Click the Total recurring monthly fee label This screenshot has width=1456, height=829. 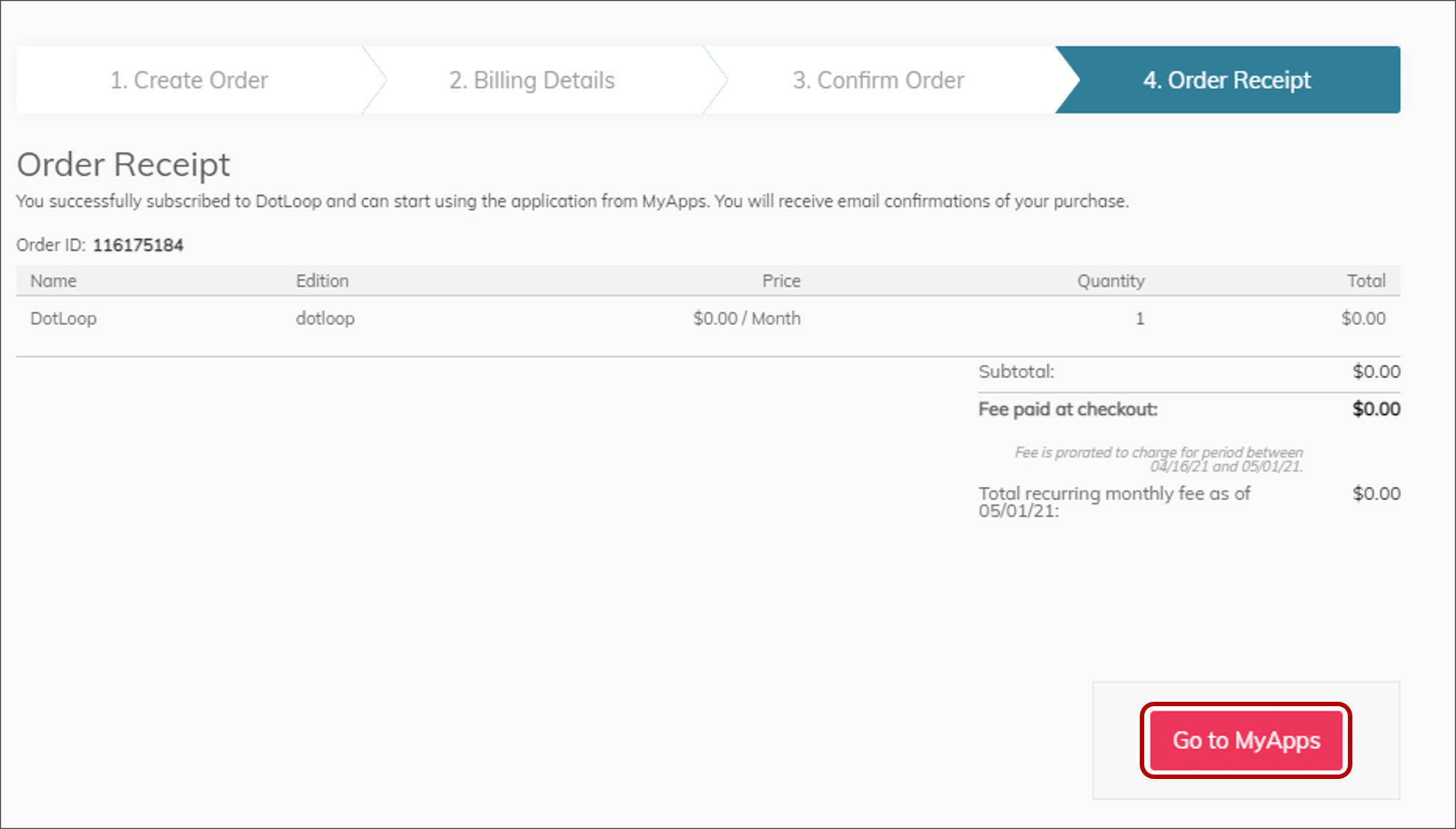coord(1114,502)
